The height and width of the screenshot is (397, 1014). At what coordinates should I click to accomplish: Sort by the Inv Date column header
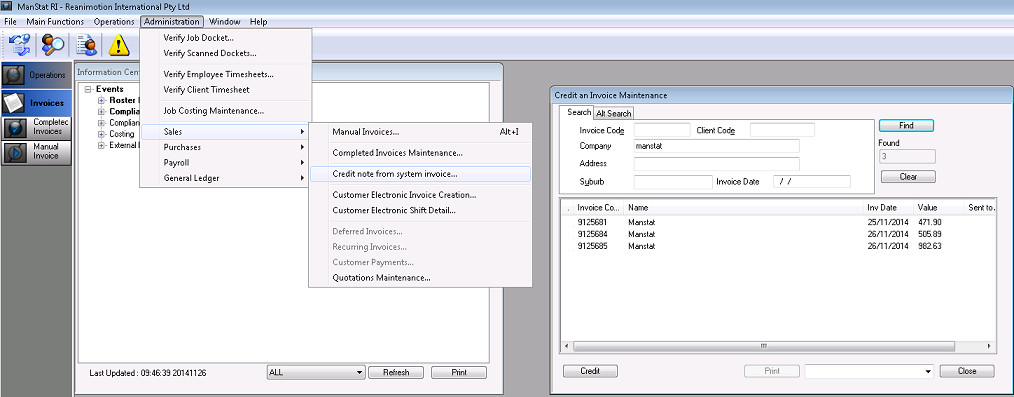(x=888, y=208)
